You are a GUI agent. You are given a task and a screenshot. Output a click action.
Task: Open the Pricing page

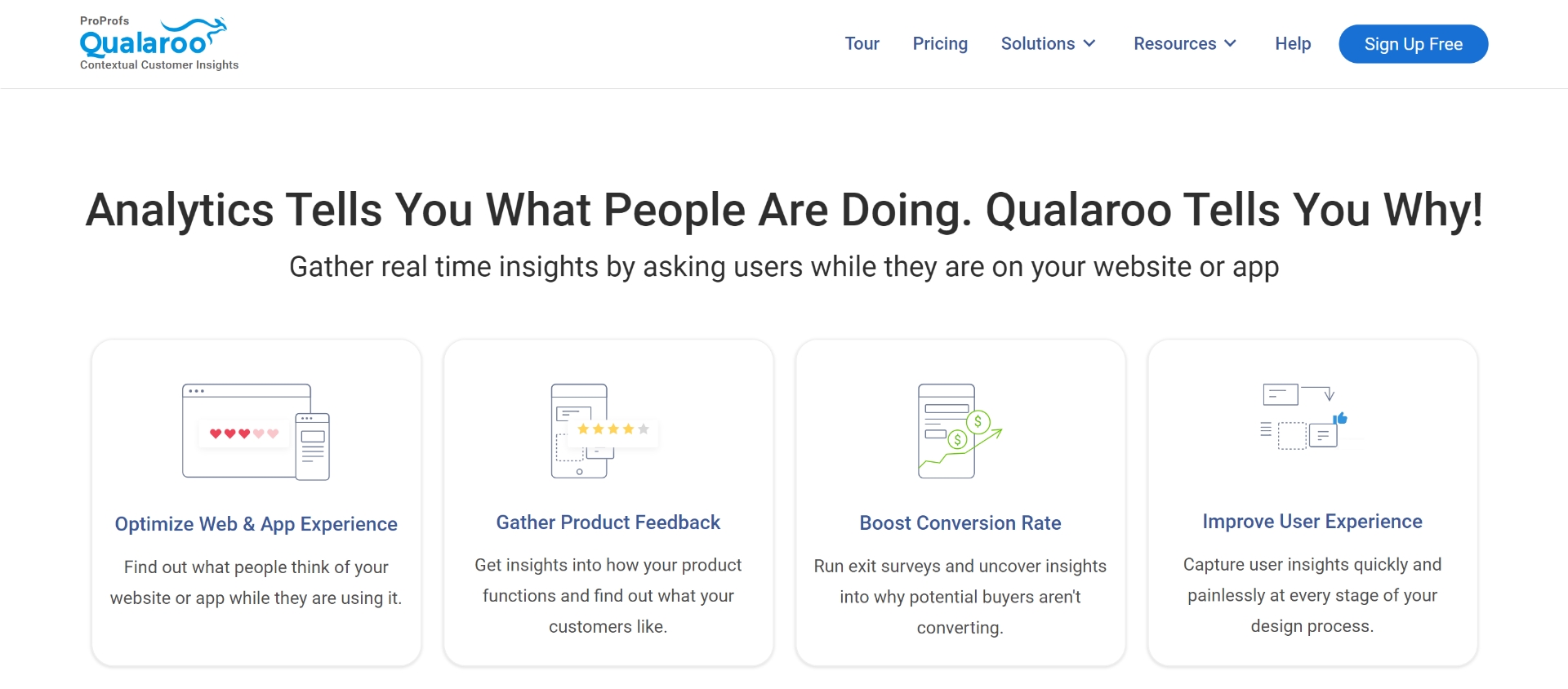[940, 44]
